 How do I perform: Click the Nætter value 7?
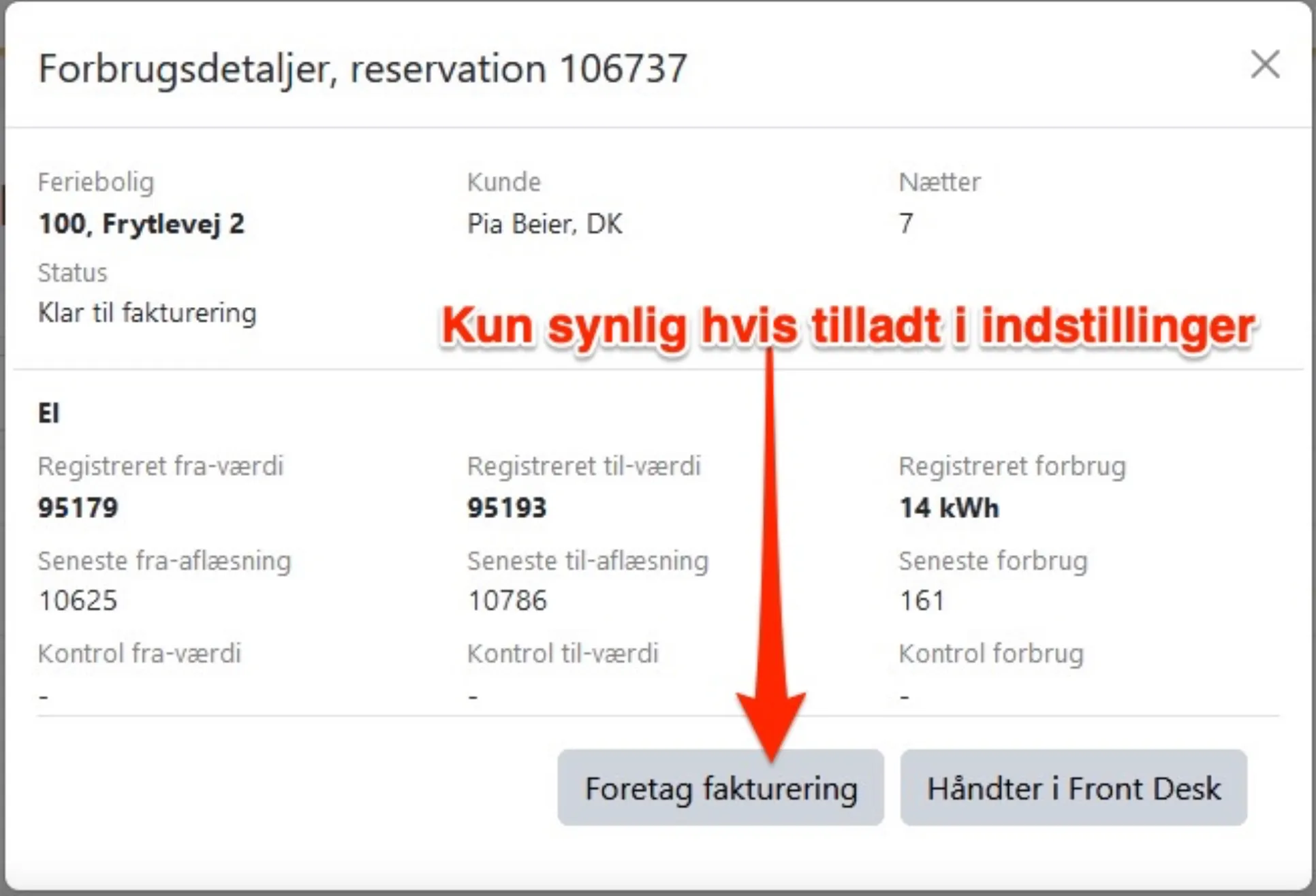905,224
